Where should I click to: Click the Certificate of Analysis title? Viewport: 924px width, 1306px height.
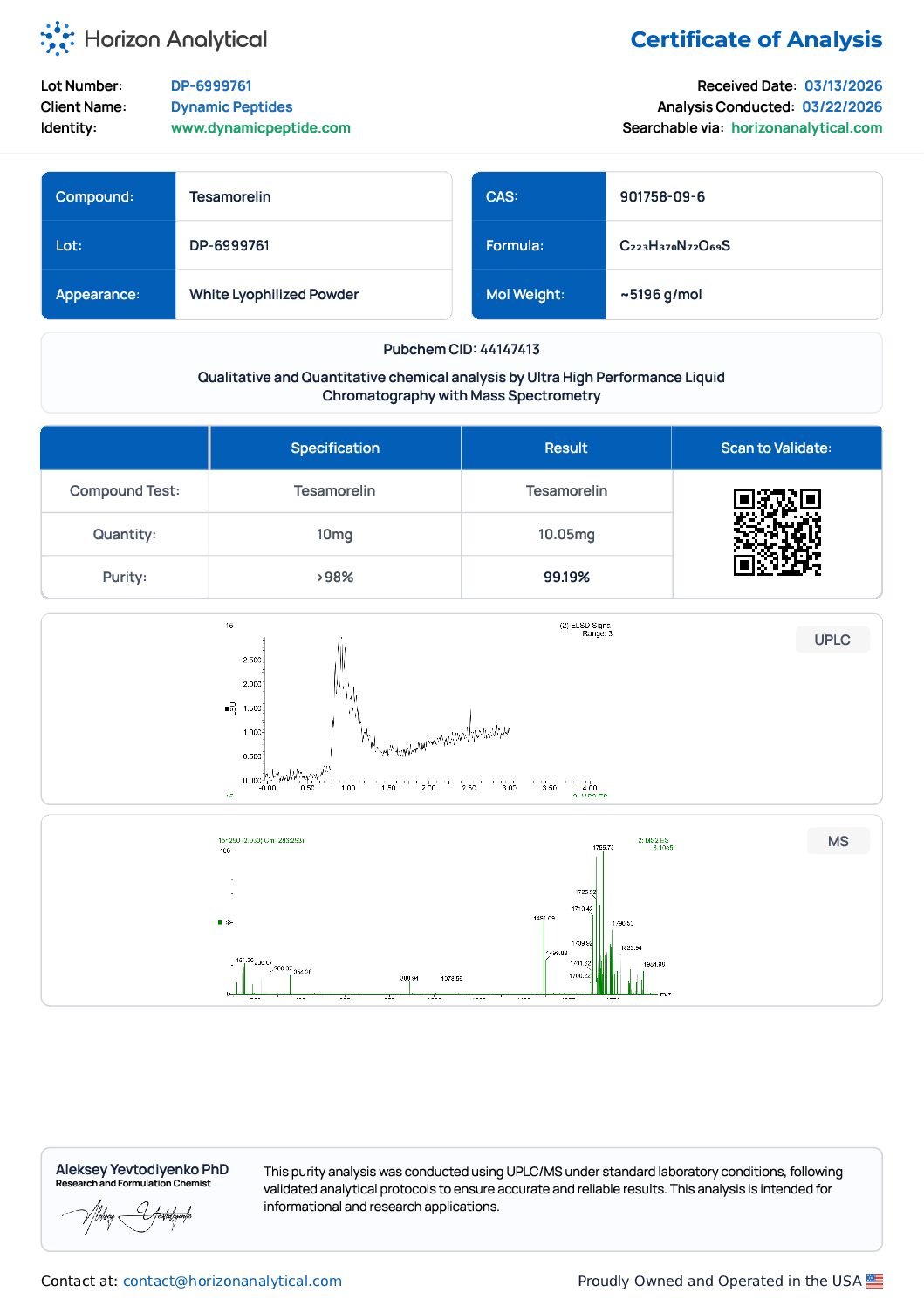click(756, 40)
